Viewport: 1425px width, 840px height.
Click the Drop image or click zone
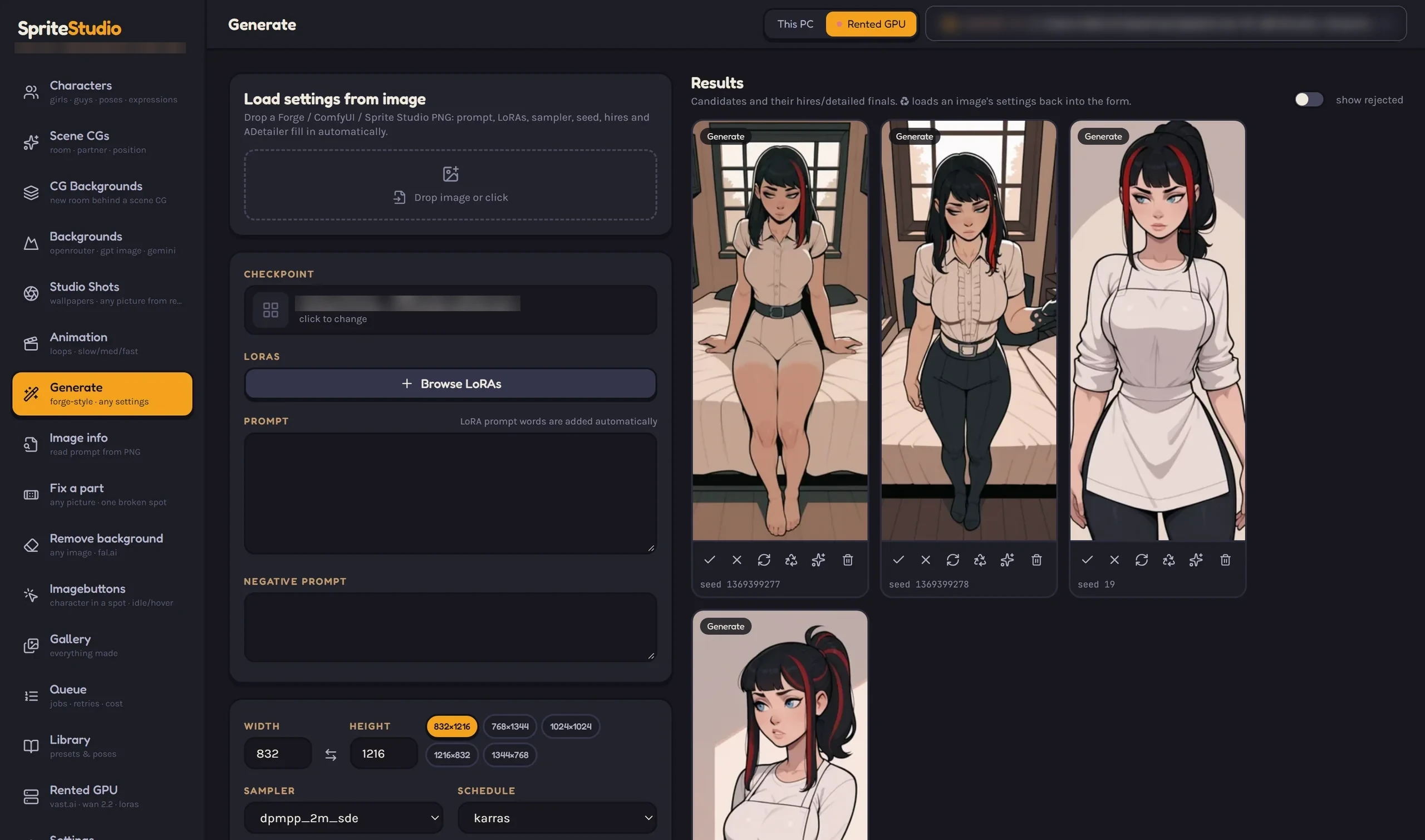[x=450, y=185]
